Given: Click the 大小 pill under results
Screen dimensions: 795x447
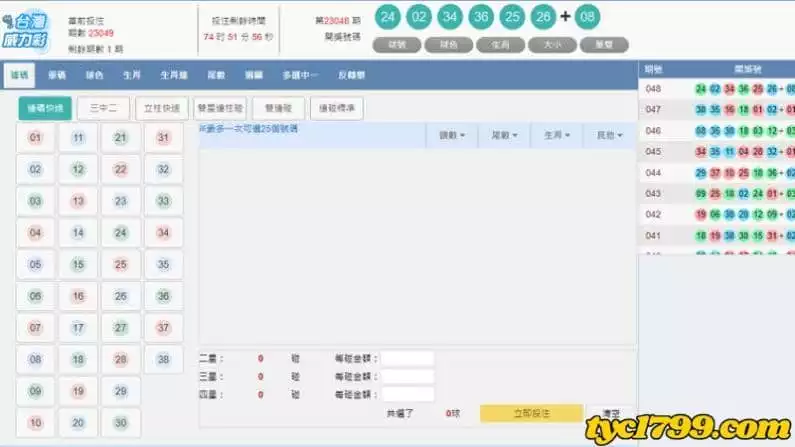Looking at the screenshot, I should 552,45.
